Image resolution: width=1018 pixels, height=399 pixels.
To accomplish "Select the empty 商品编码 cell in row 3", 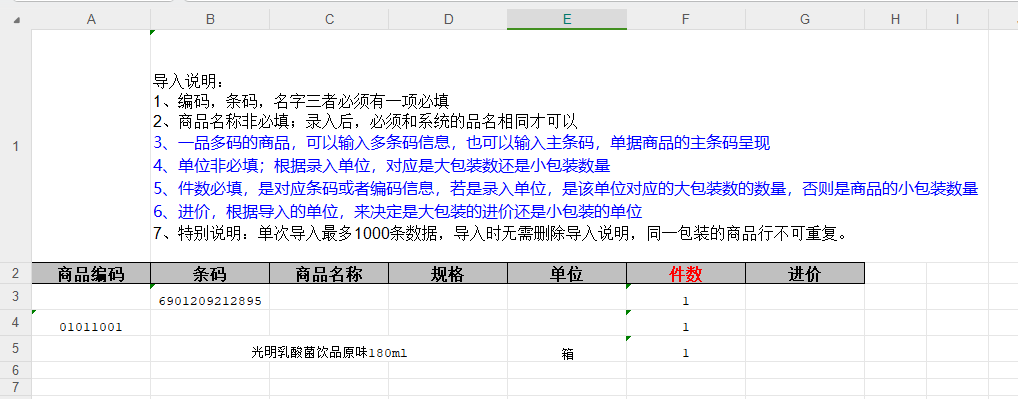I will tap(91, 297).
